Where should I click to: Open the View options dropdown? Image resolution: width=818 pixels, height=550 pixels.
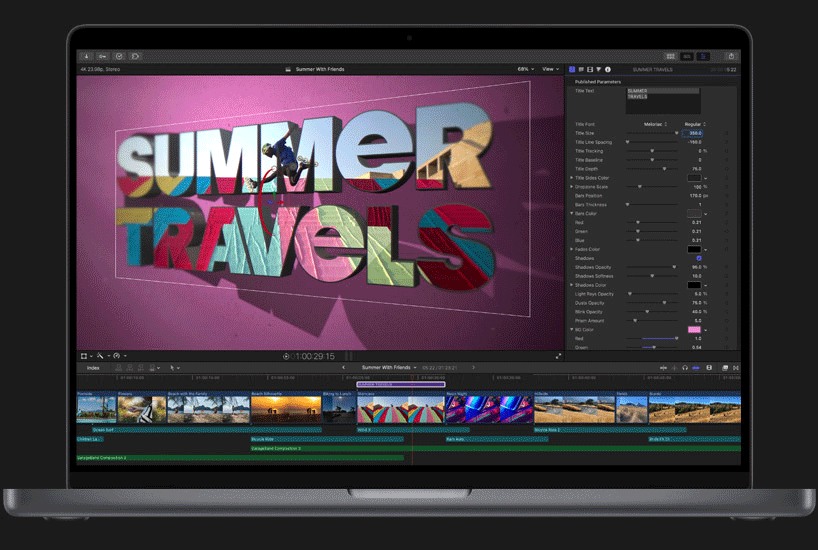tap(551, 69)
